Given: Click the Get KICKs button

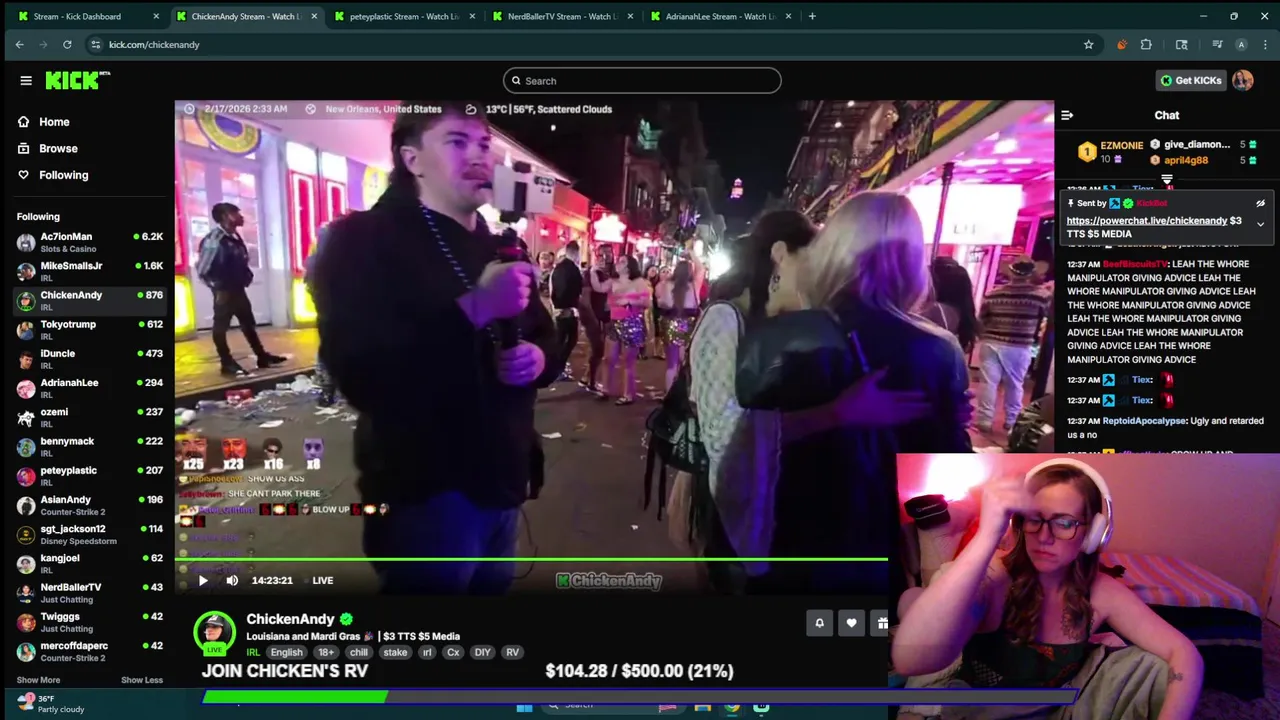Looking at the screenshot, I should 1190,81.
